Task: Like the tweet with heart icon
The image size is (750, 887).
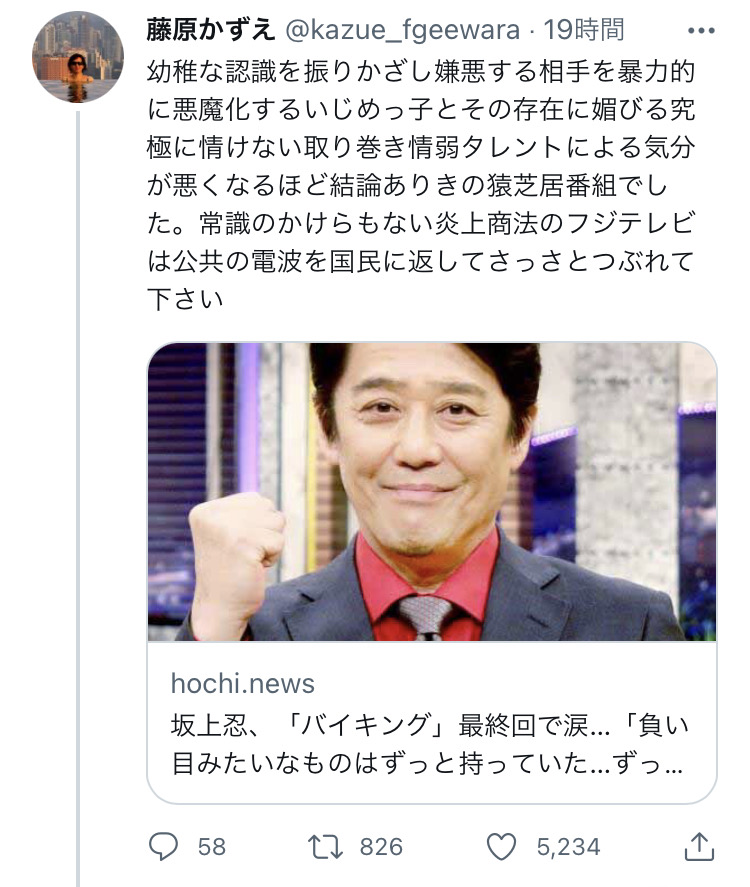Action: tap(501, 847)
